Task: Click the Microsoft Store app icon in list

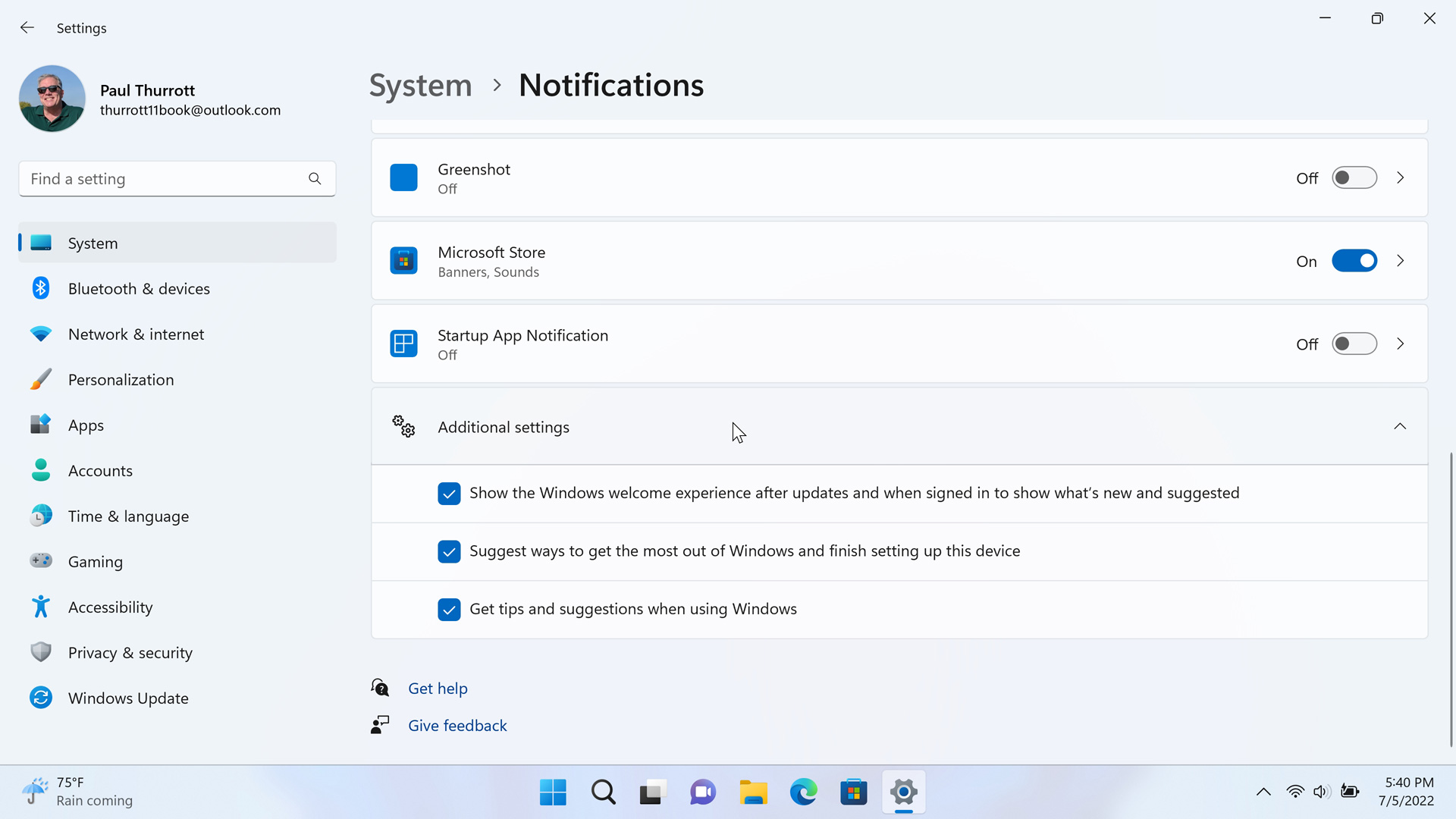Action: pos(403,261)
